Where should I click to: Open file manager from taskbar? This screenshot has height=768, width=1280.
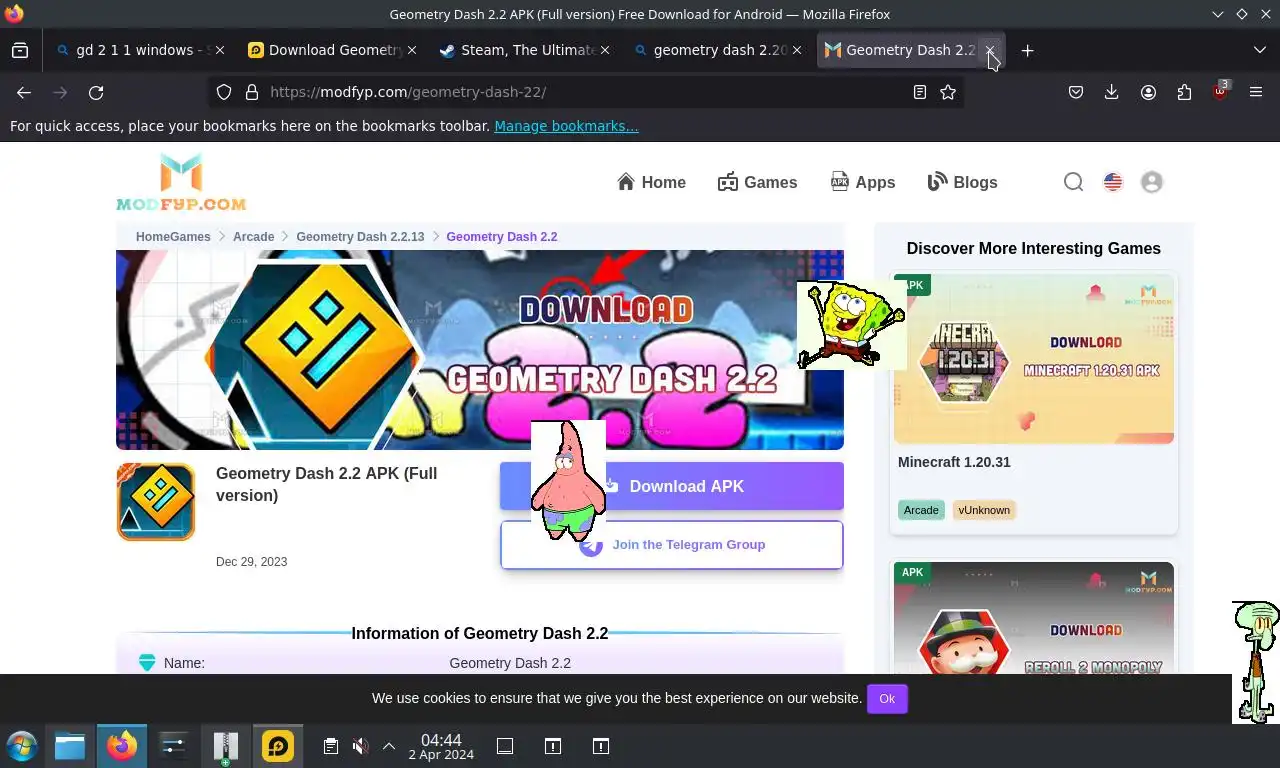[x=70, y=746]
